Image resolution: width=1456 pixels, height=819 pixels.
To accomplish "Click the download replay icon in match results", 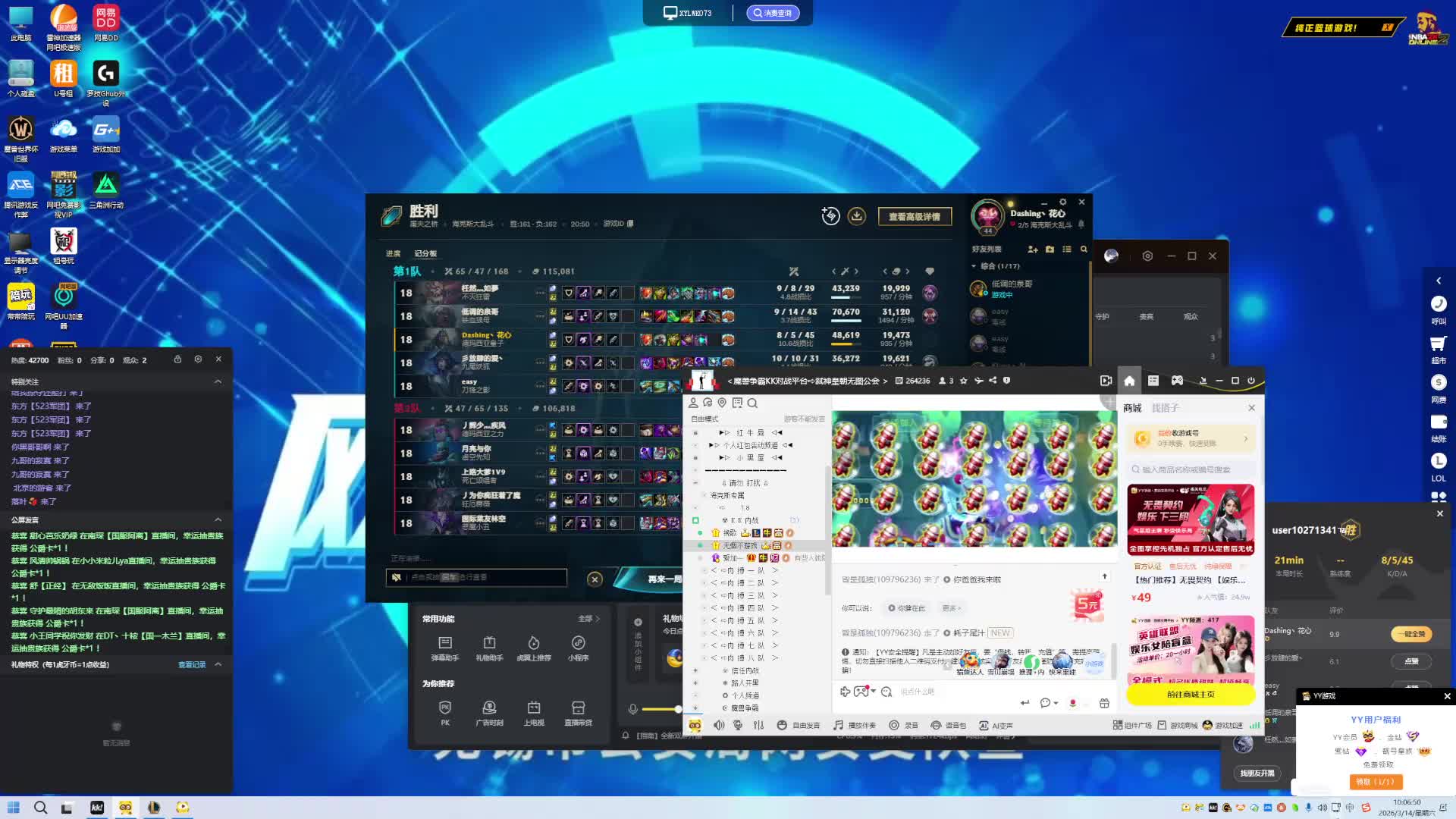I will [856, 216].
